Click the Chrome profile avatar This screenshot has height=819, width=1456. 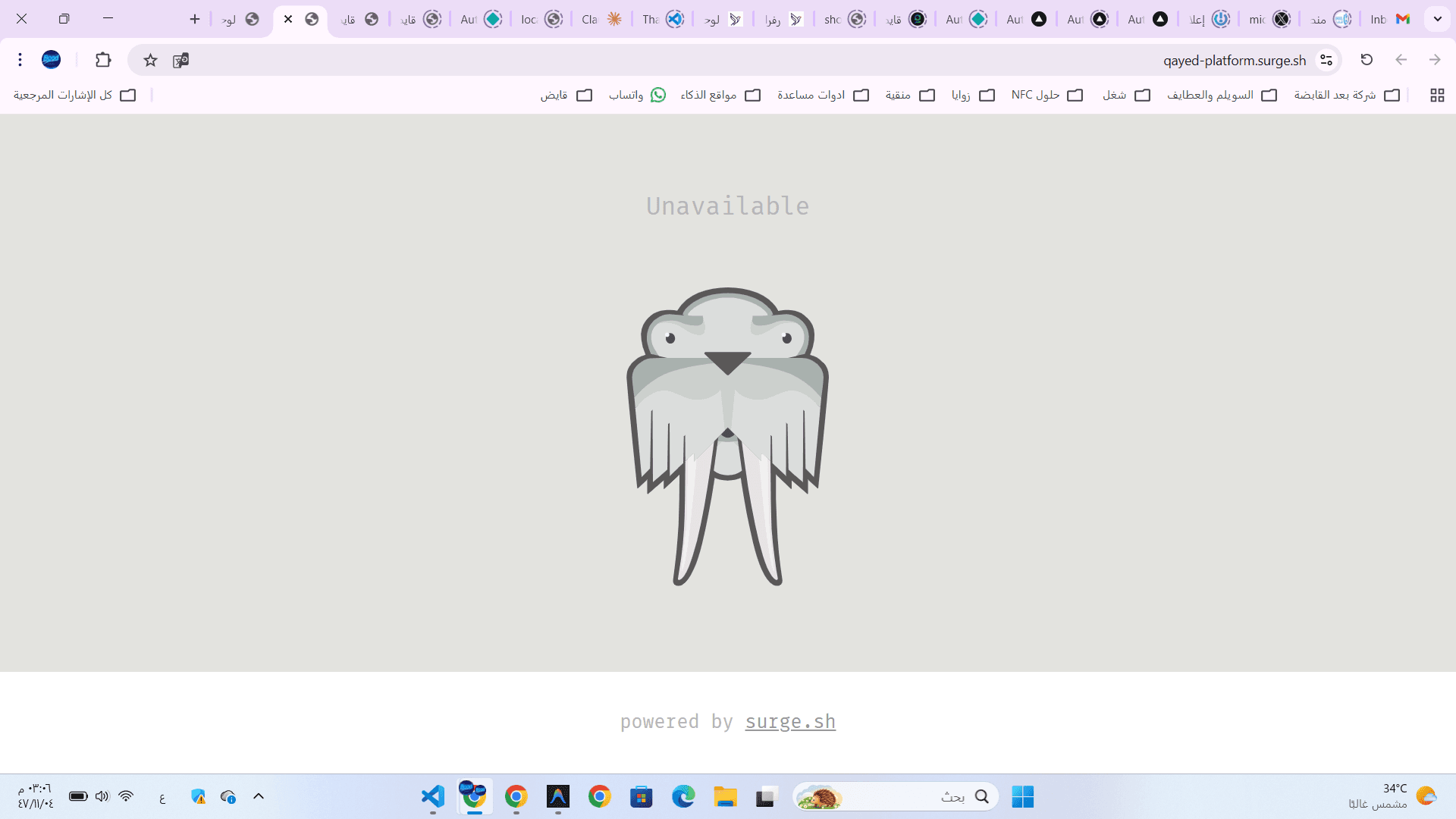point(52,60)
